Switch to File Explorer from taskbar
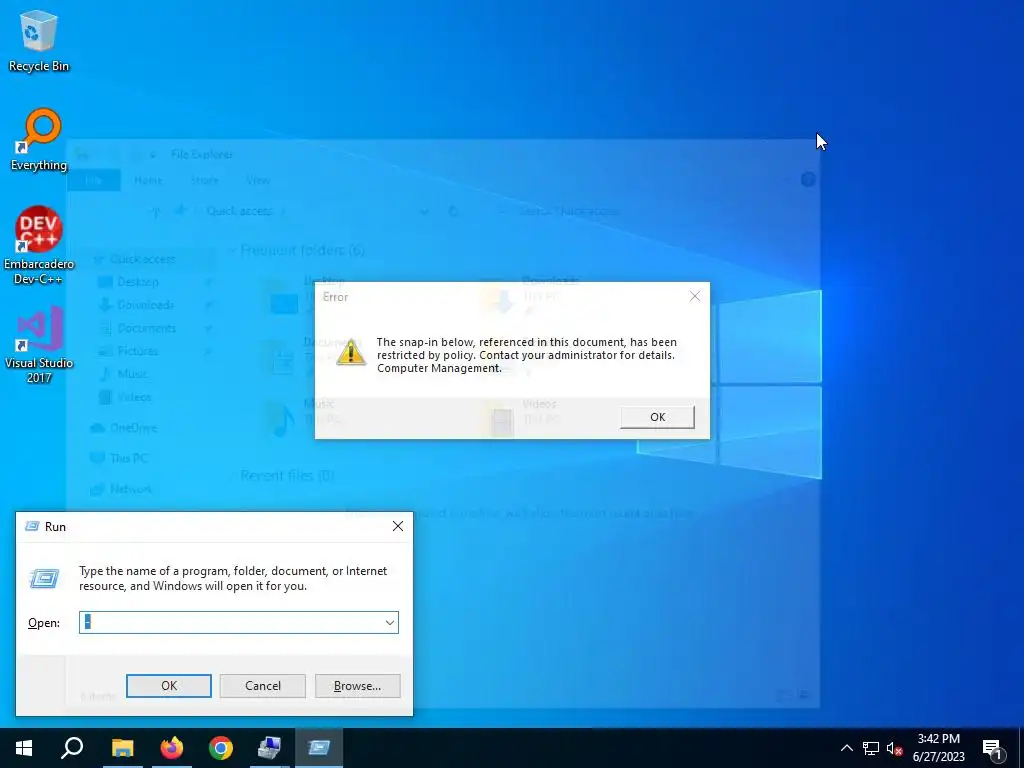Viewport: 1024px width, 768px height. coord(122,748)
